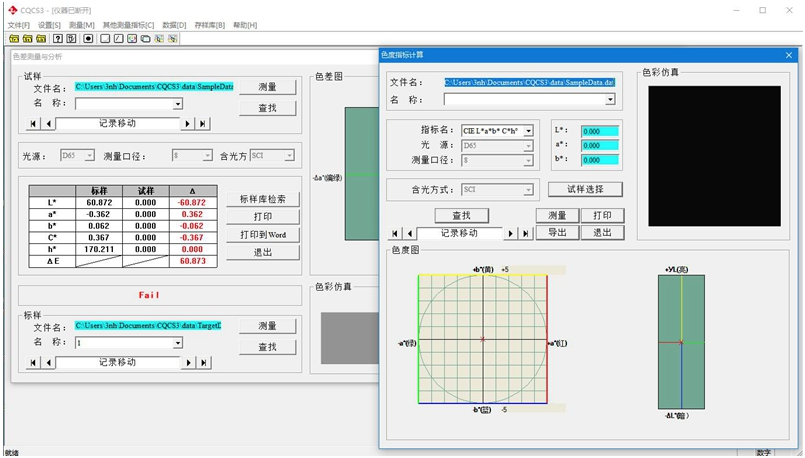This screenshot has width=805, height=458.
Task: Click the black dot toolbar icon
Action: click(x=88, y=39)
